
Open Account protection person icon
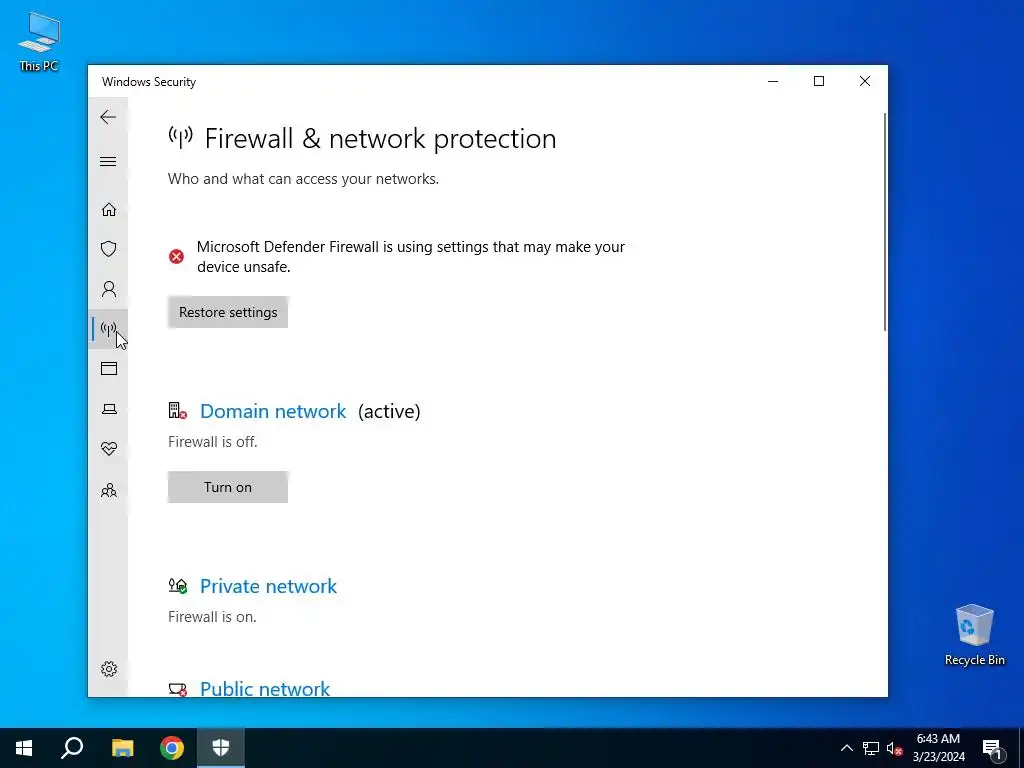click(x=108, y=289)
